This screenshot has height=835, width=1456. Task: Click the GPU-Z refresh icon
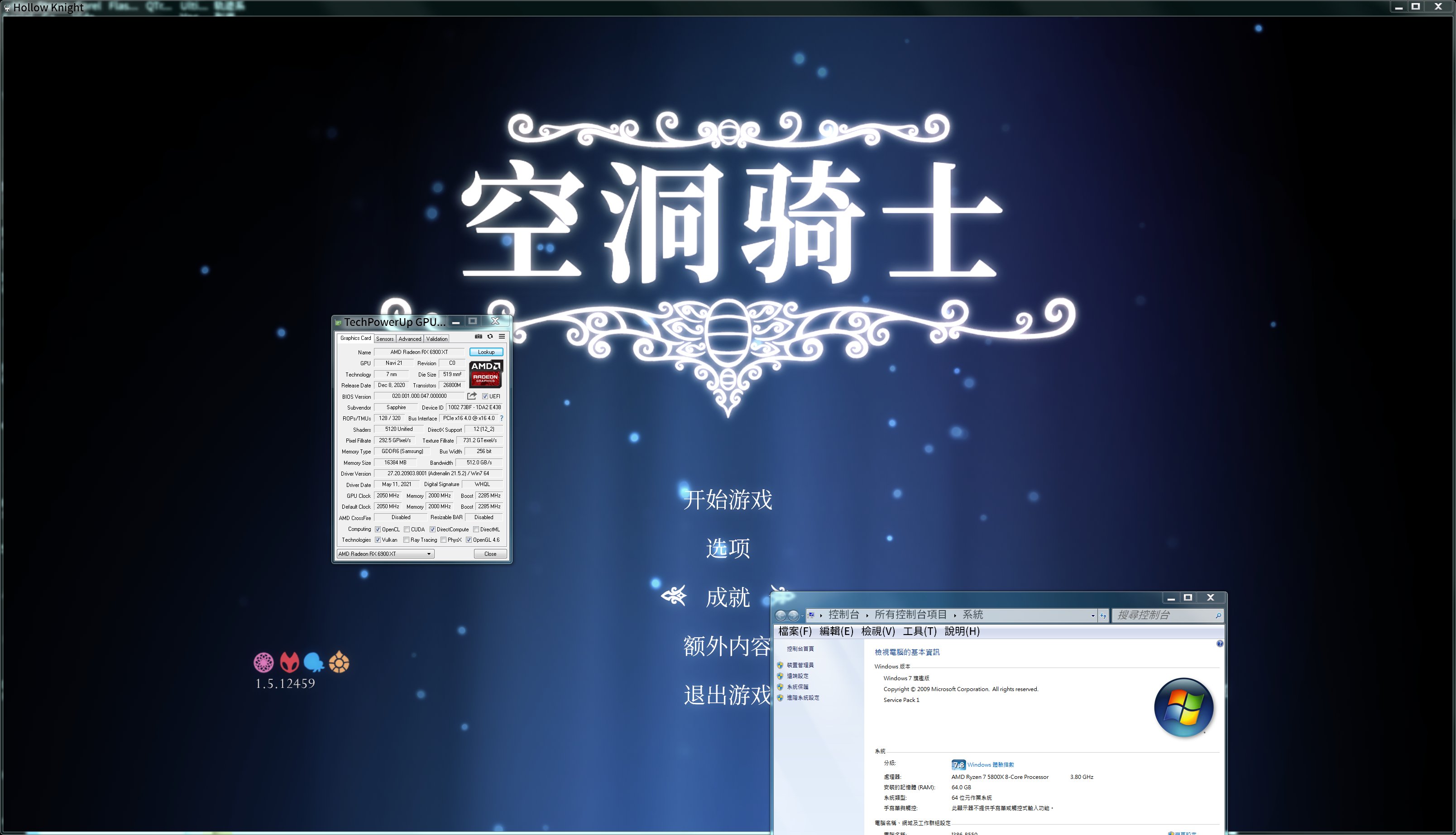[x=490, y=337]
